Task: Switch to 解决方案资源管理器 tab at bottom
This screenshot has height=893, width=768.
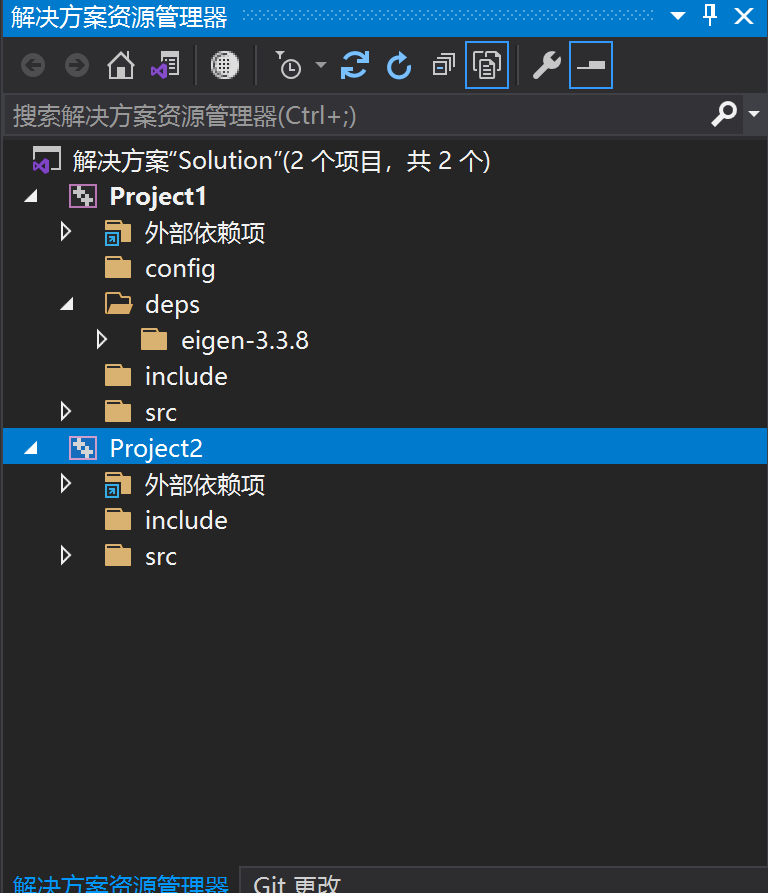Action: click(x=120, y=882)
